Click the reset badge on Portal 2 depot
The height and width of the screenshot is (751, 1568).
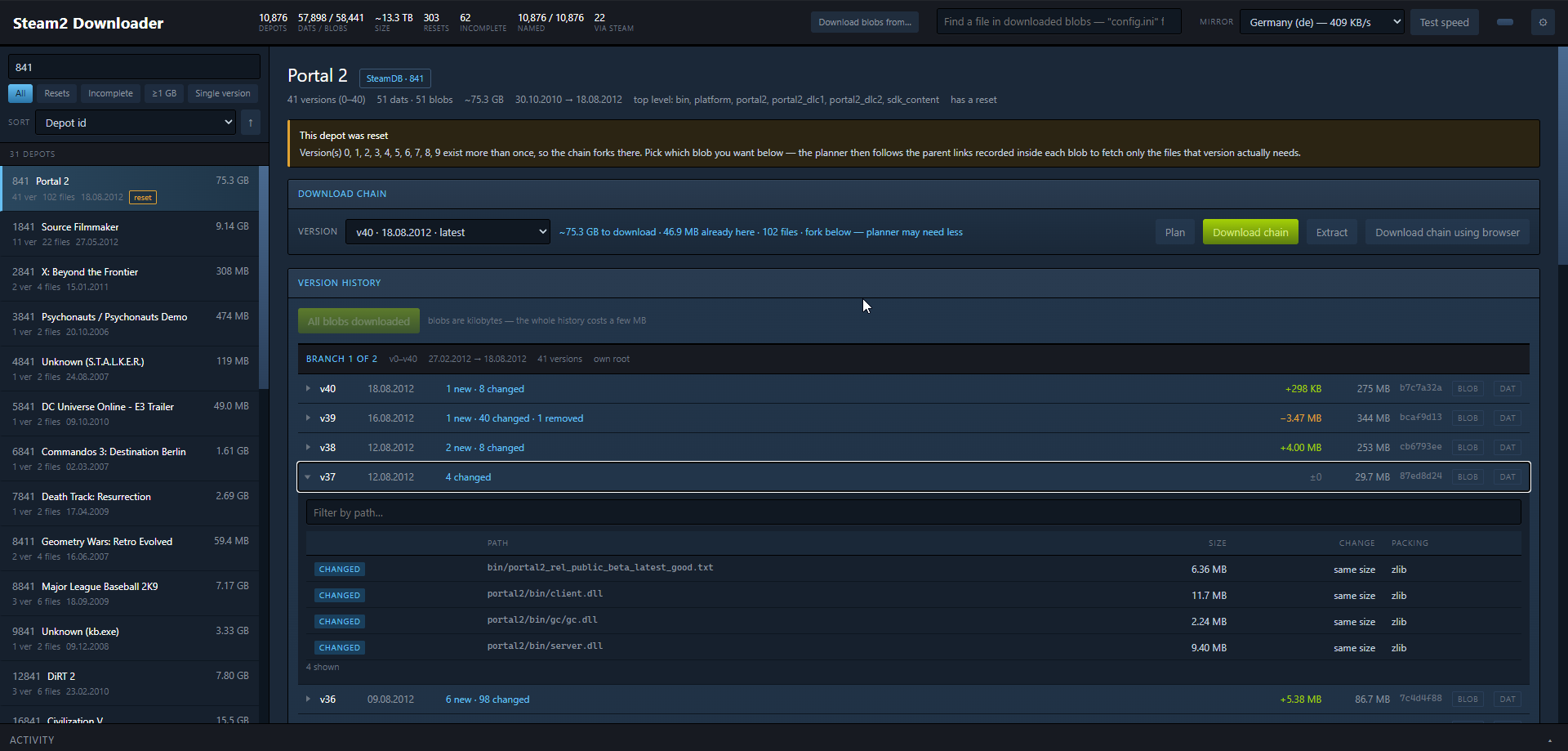(x=143, y=198)
